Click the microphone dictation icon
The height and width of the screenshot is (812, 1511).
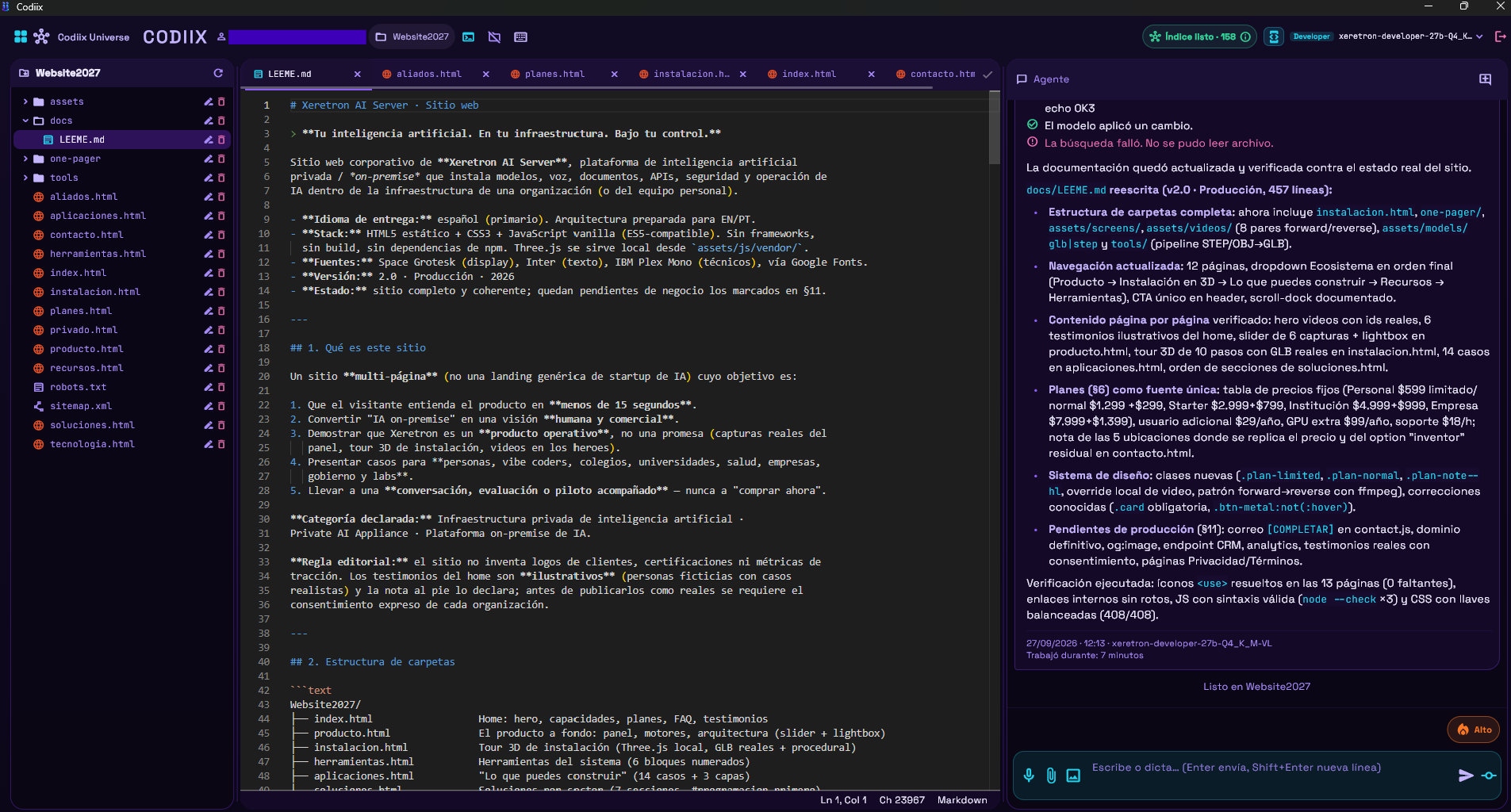(x=1029, y=776)
